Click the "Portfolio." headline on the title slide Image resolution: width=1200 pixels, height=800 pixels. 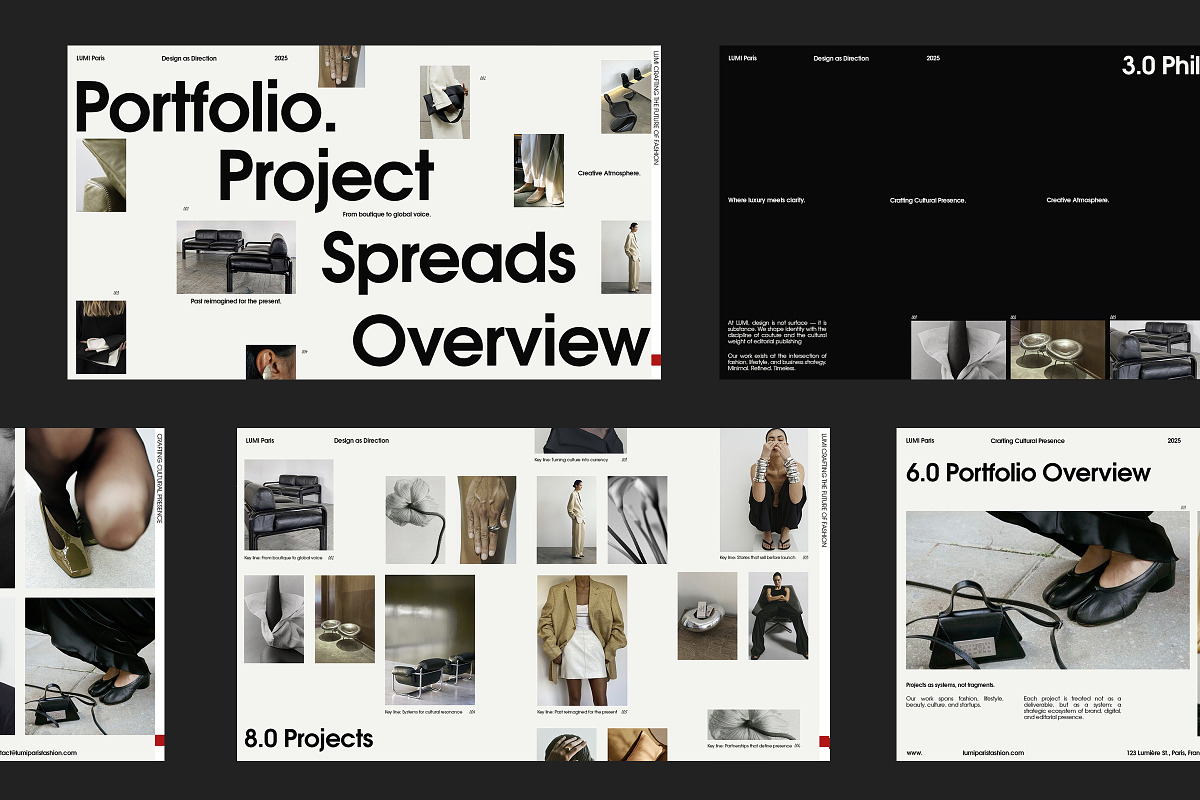click(205, 109)
